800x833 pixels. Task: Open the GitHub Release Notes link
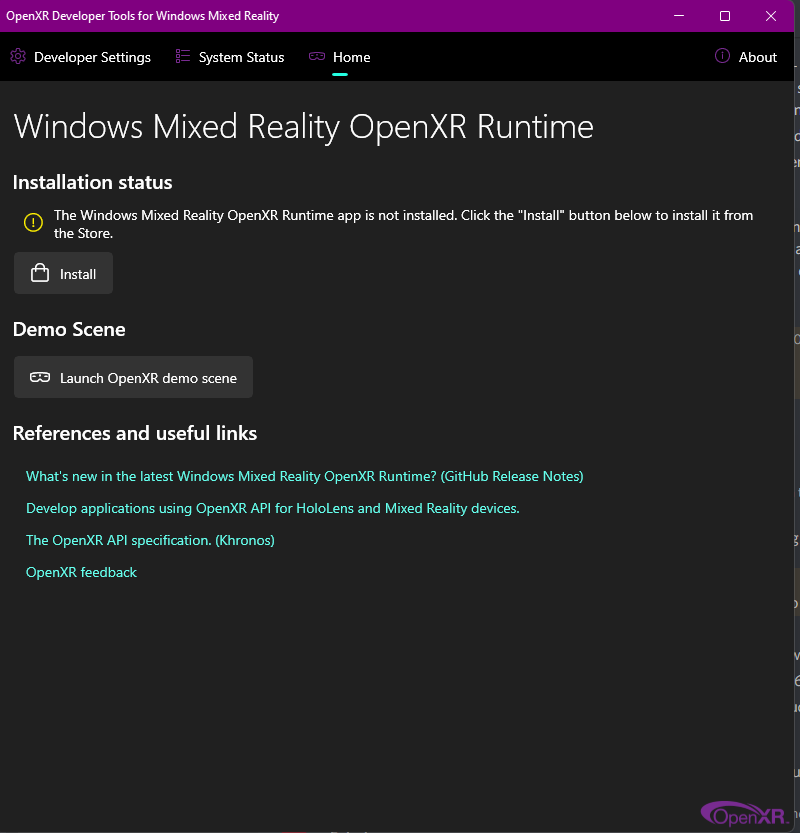304,476
